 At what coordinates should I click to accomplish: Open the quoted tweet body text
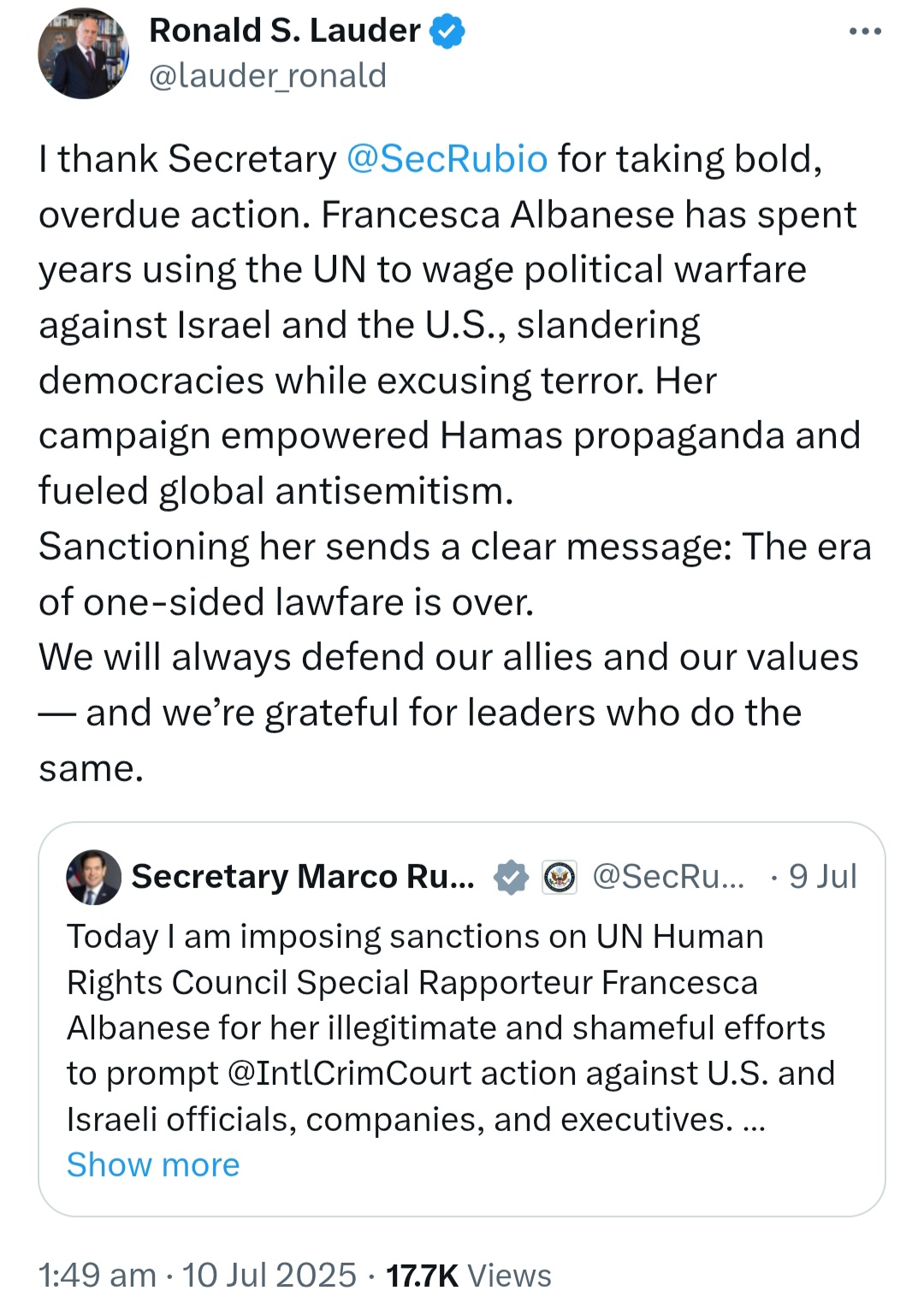(451, 1028)
